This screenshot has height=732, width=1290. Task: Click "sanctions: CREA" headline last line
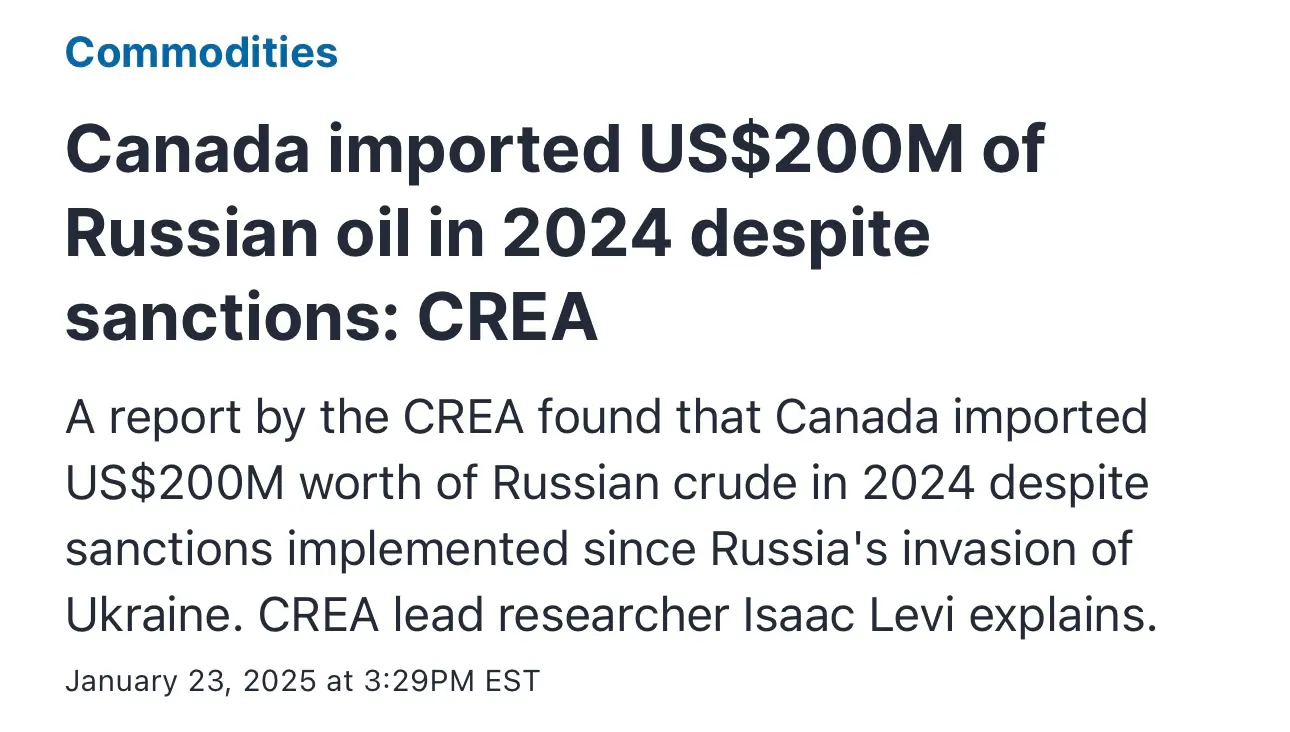coord(332,319)
